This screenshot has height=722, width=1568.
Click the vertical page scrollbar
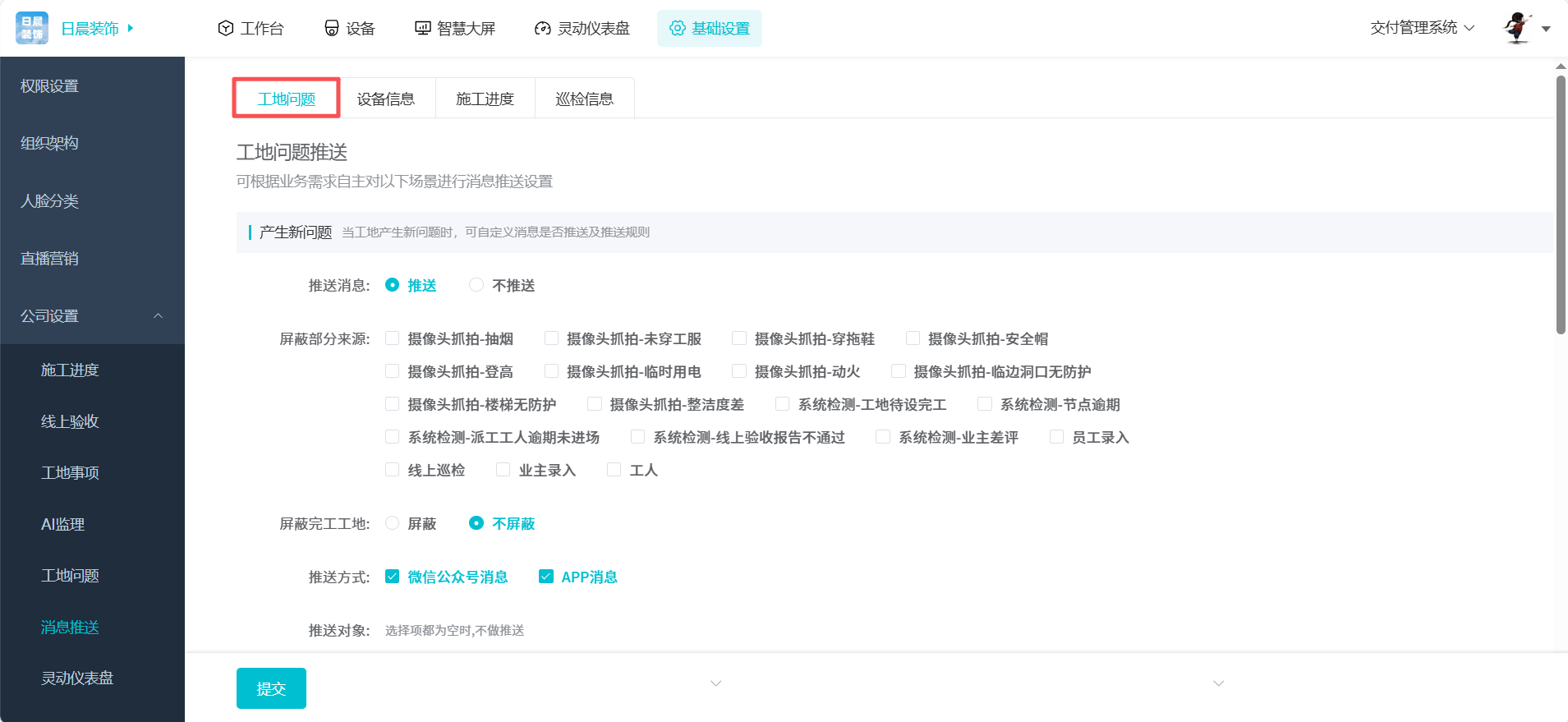(x=1561, y=205)
